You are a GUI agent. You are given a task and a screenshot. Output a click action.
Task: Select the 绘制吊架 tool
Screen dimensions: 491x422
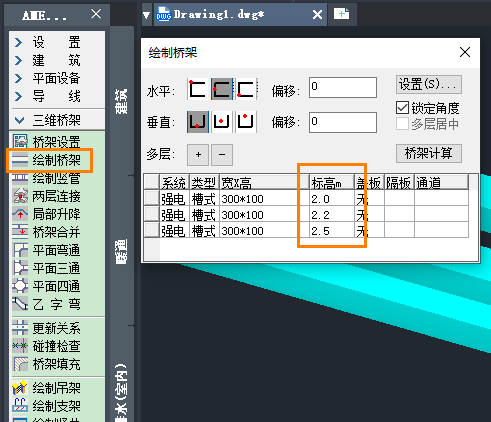tap(47, 388)
